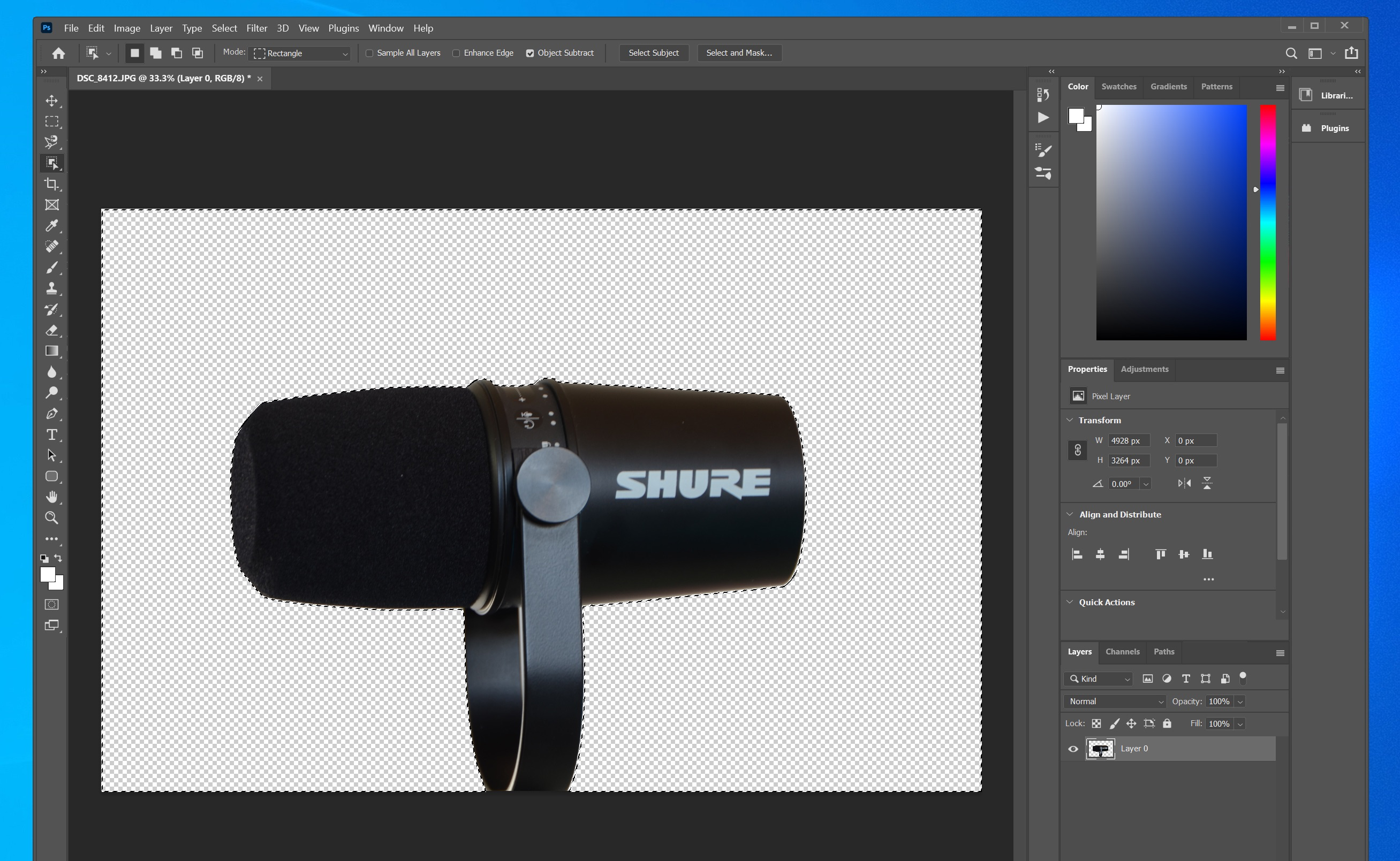Image resolution: width=1400 pixels, height=861 pixels.
Task: Hide Layer 0 with eye icon
Action: 1073,749
